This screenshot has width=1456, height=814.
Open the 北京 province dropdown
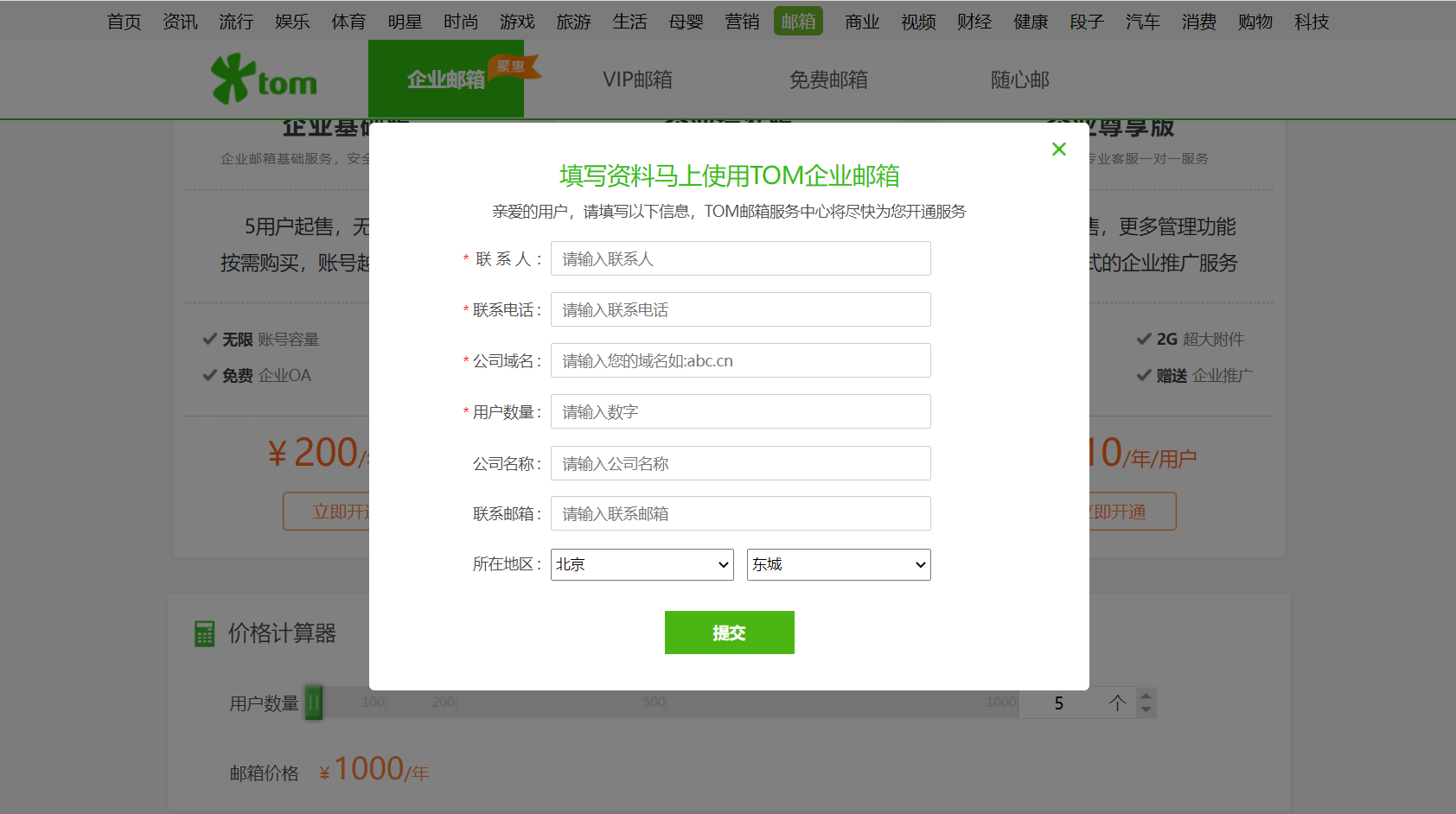point(642,564)
